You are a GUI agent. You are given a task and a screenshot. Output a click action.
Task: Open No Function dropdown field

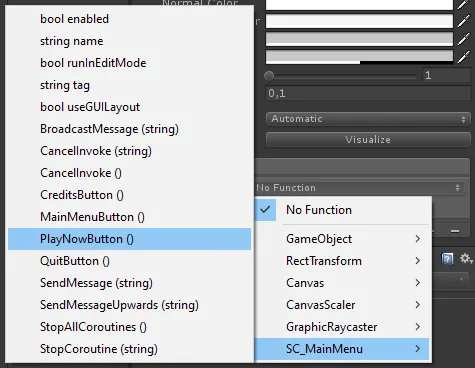(359, 188)
